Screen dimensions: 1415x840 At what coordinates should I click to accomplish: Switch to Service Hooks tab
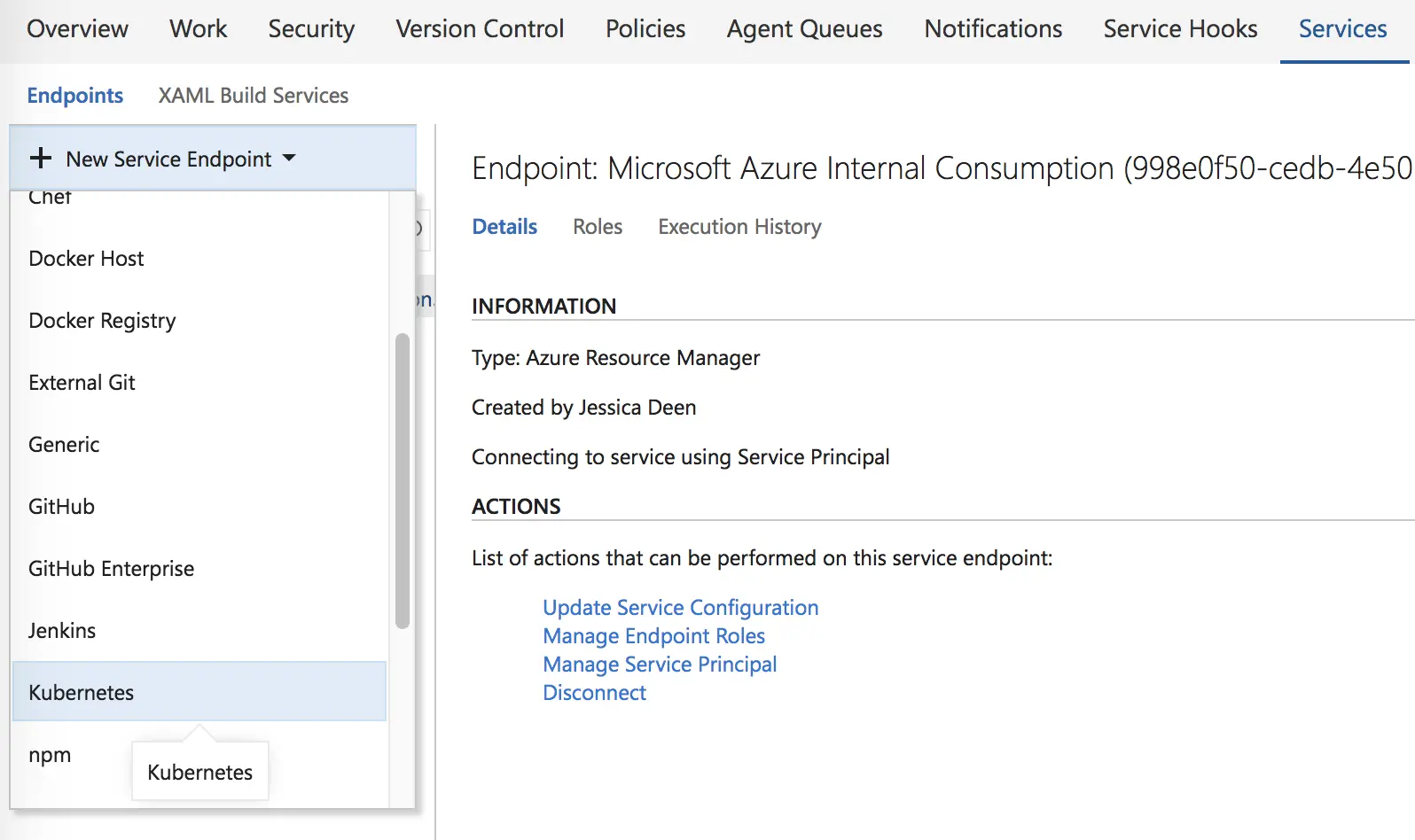click(x=1180, y=29)
